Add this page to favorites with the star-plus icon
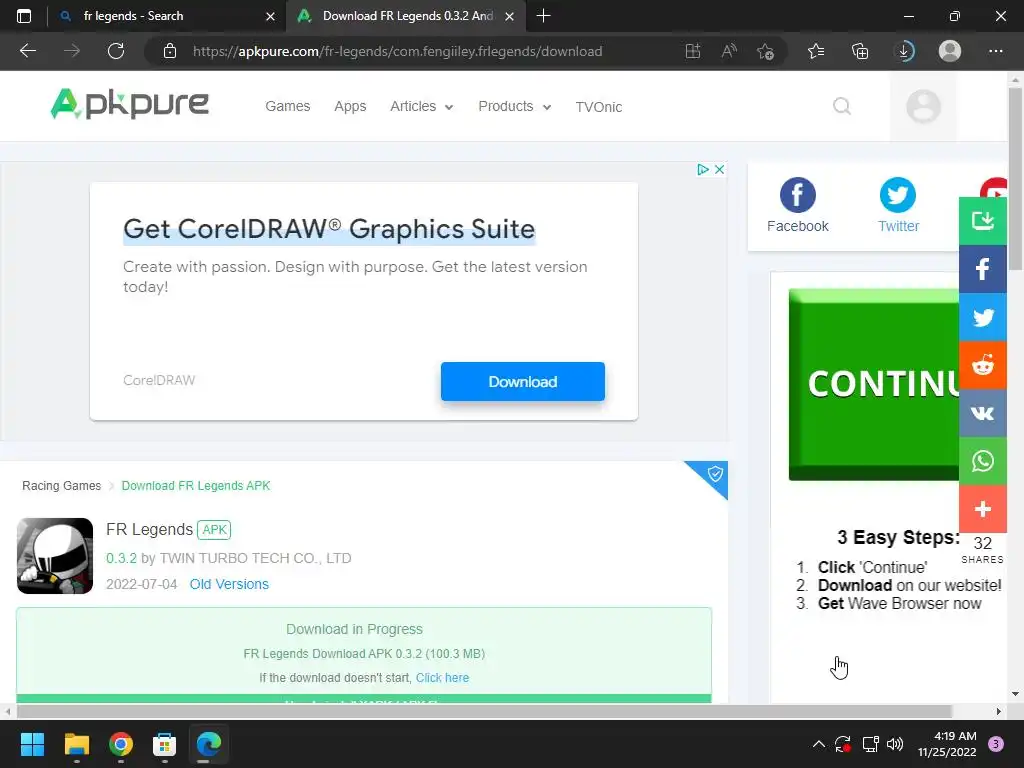1024x768 pixels. point(765,51)
